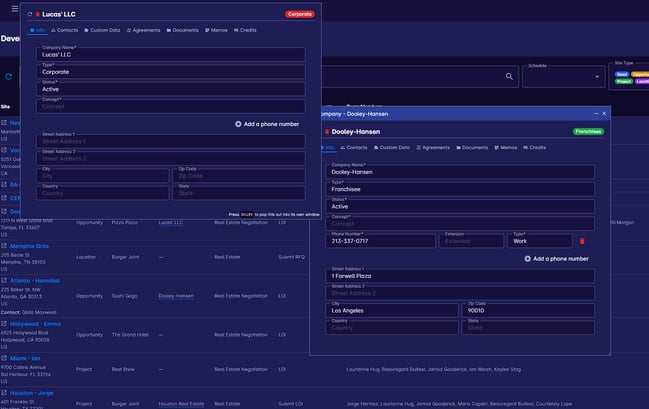Minimize the Dooley-Hansen company window
This screenshot has height=409, width=649.
pos(592,114)
